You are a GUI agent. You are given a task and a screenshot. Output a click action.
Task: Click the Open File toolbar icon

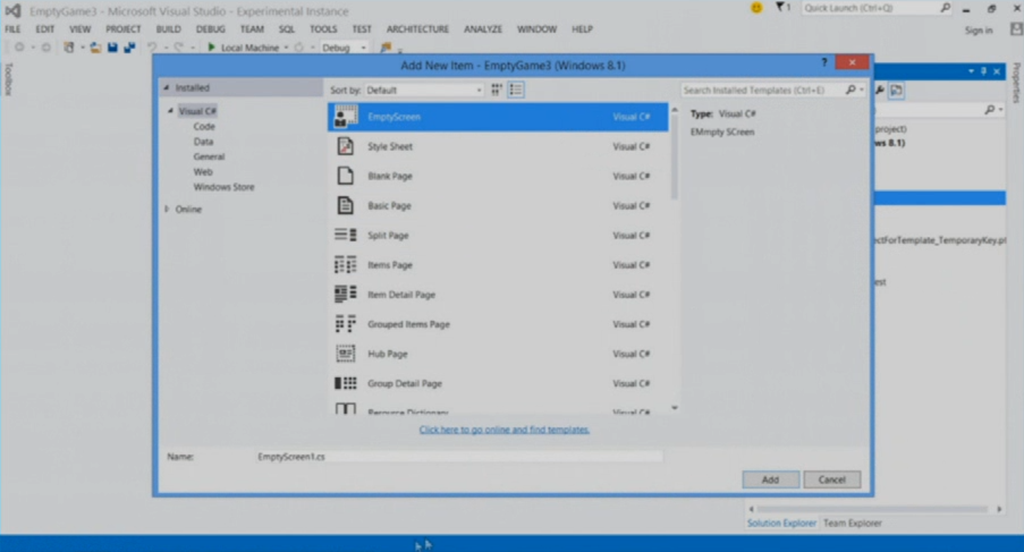tap(95, 48)
